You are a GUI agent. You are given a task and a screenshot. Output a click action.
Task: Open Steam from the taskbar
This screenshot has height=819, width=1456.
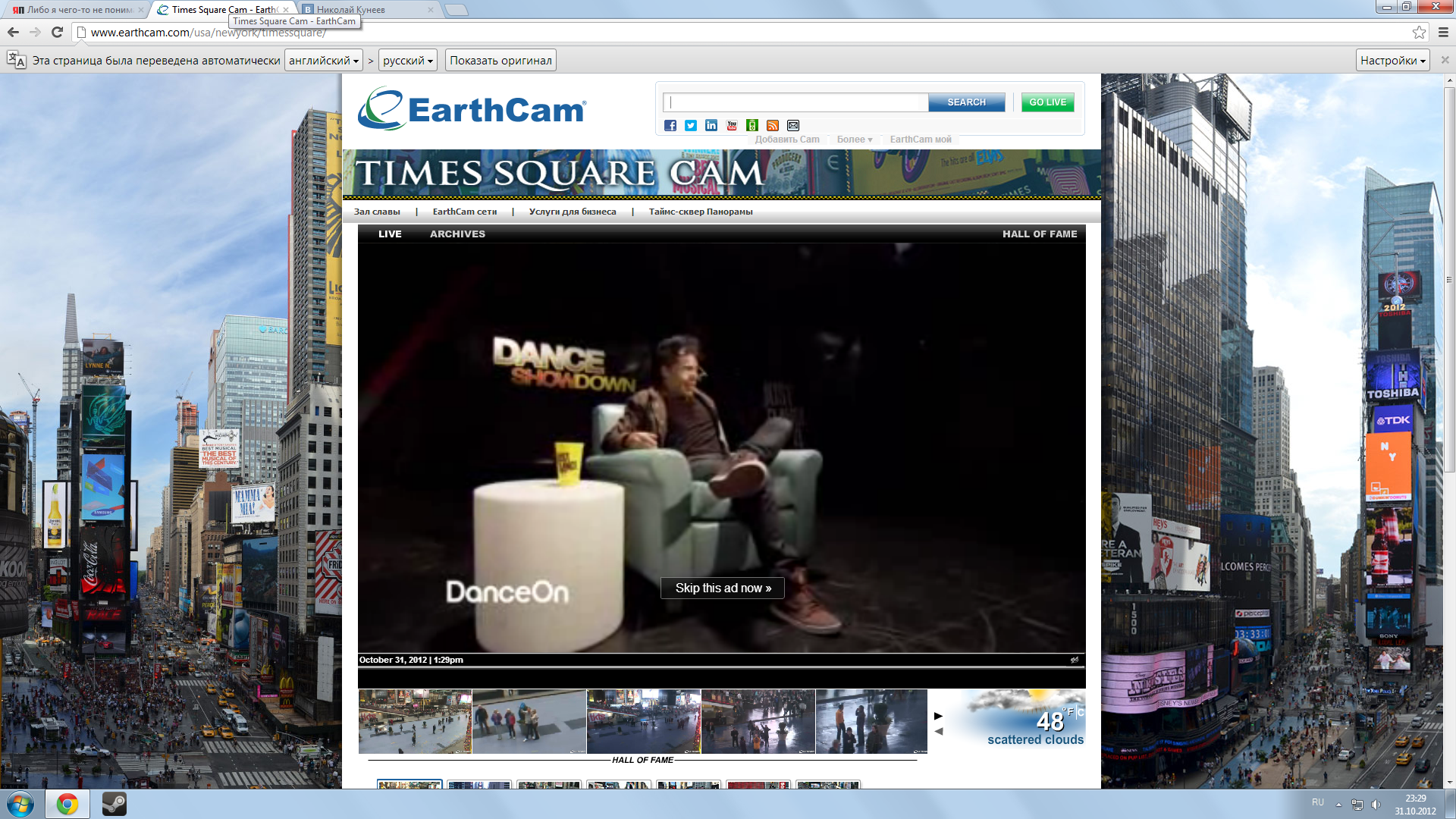(115, 804)
